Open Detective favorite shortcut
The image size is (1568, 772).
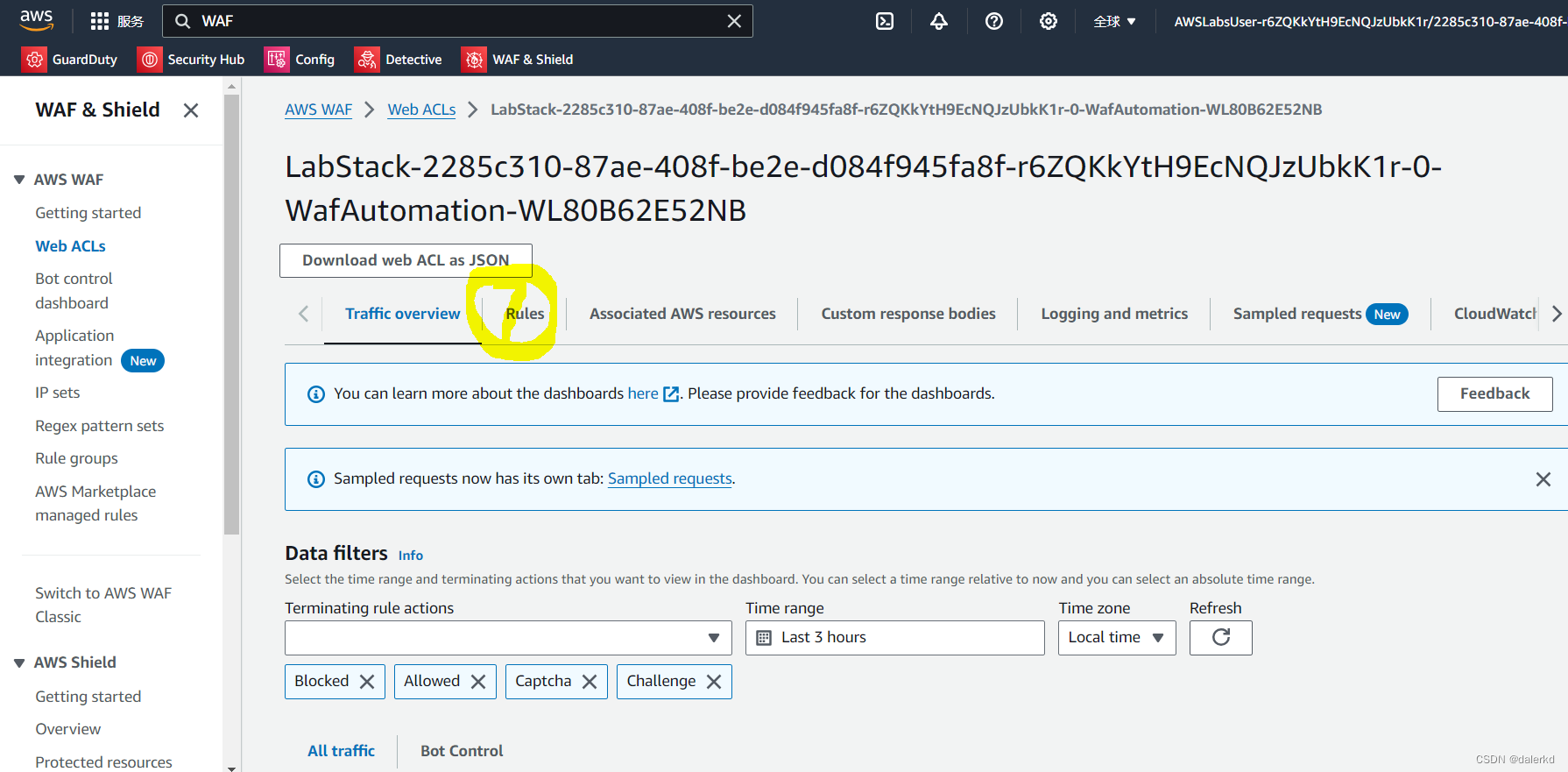(399, 60)
